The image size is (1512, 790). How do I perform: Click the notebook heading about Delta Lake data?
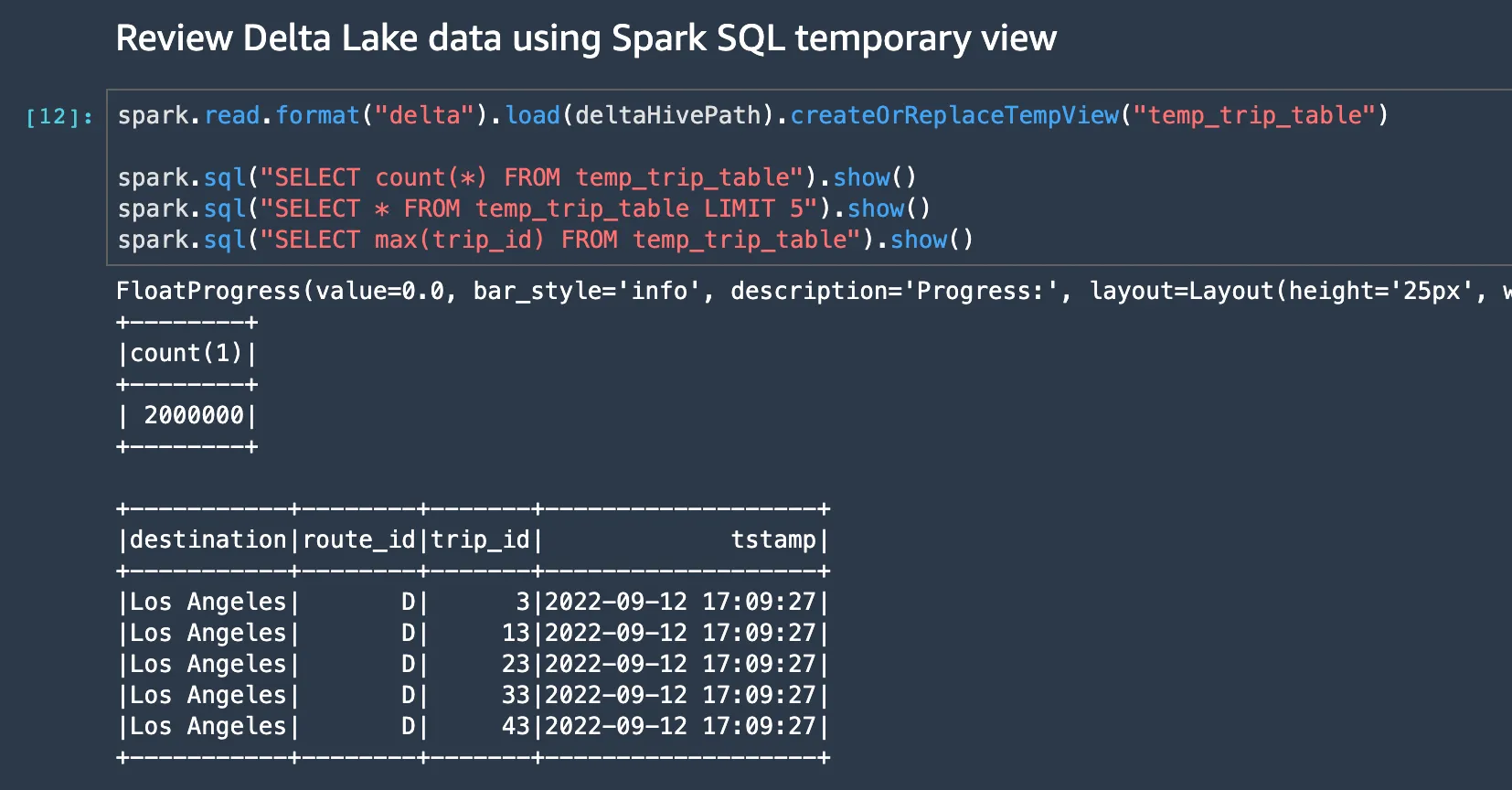(x=585, y=38)
